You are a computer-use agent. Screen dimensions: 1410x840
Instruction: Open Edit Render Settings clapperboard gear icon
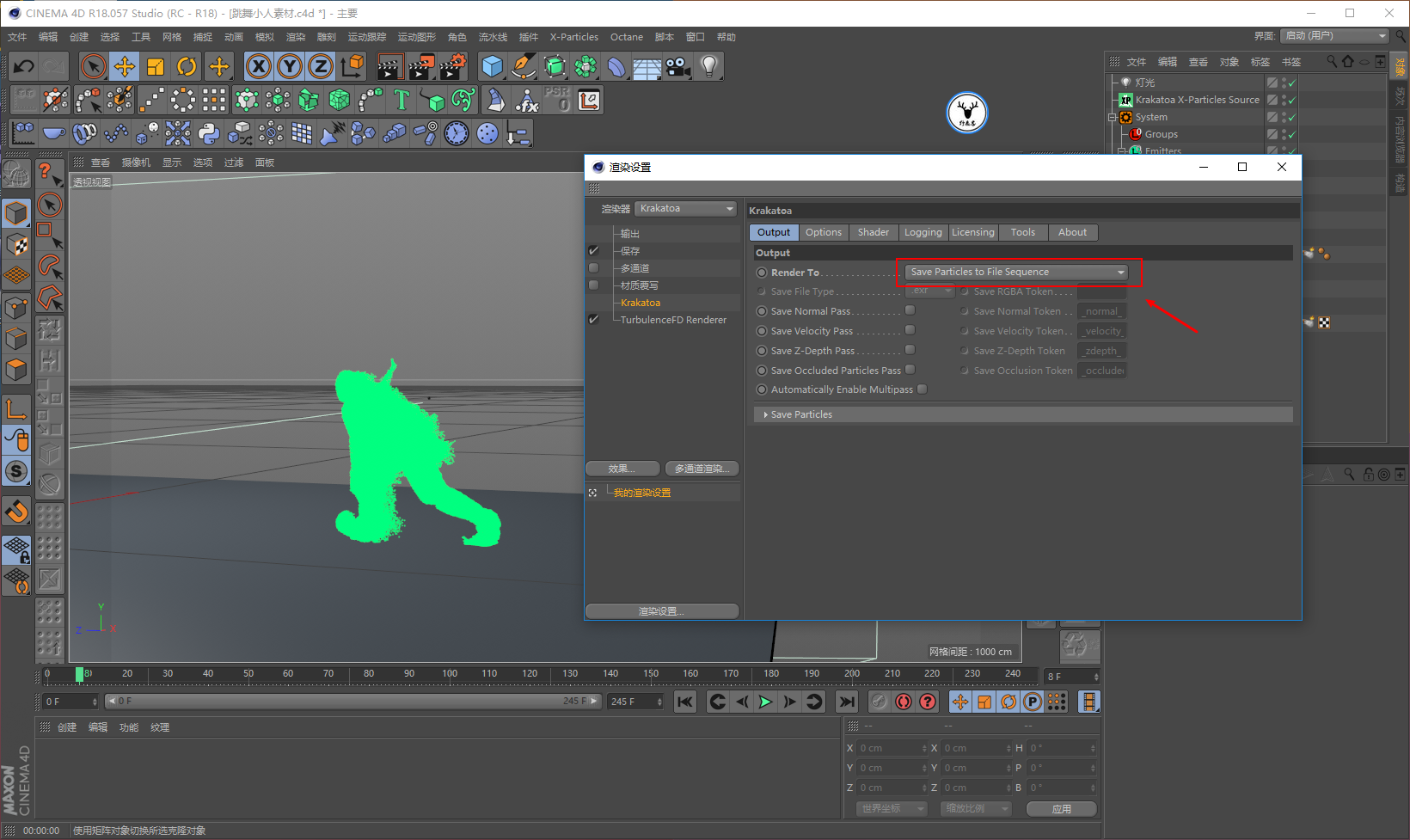pyautogui.click(x=453, y=66)
